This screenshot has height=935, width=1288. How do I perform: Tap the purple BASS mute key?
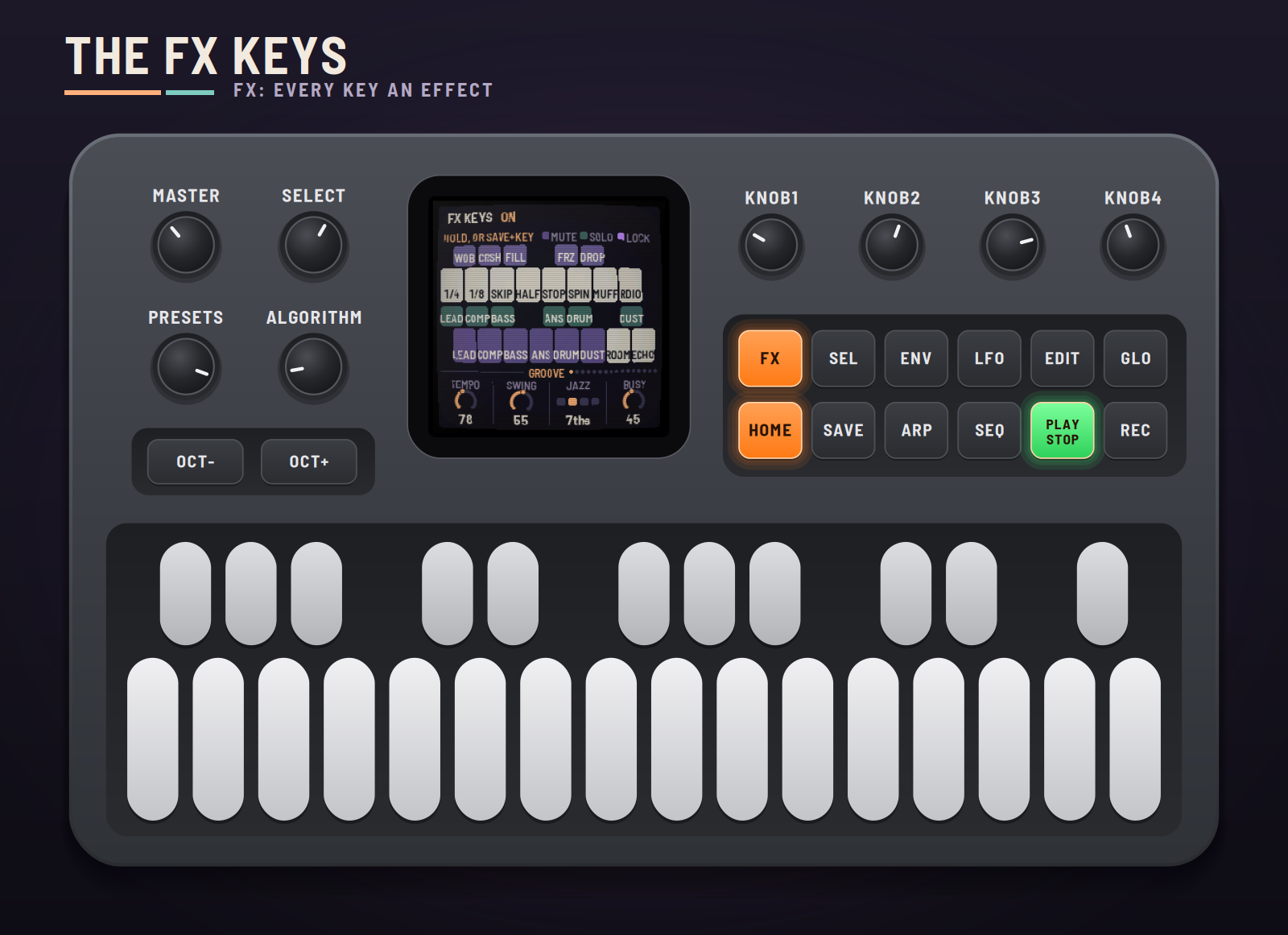pyautogui.click(x=515, y=345)
